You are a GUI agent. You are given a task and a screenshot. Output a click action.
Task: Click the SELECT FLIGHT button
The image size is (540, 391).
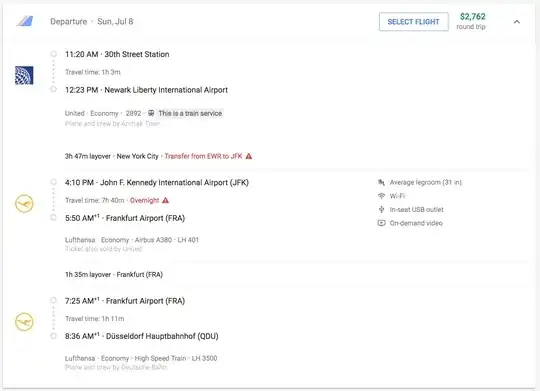pyautogui.click(x=414, y=22)
